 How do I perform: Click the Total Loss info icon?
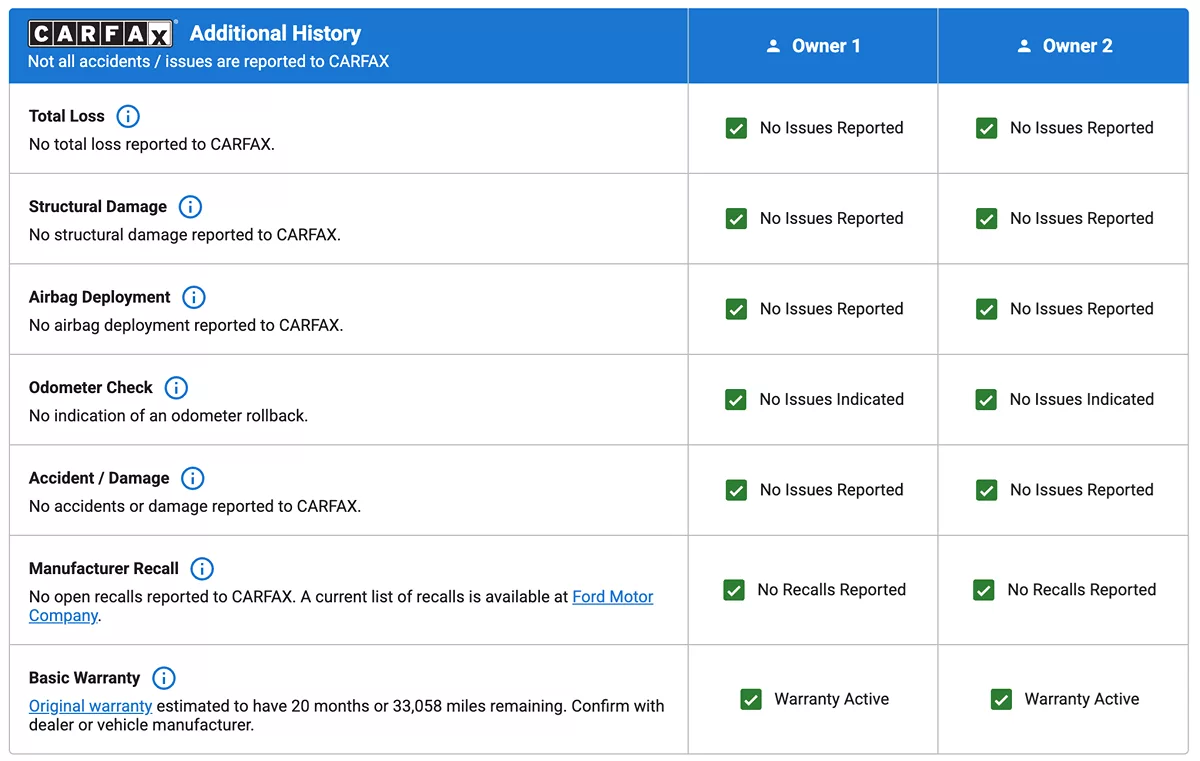point(128,116)
